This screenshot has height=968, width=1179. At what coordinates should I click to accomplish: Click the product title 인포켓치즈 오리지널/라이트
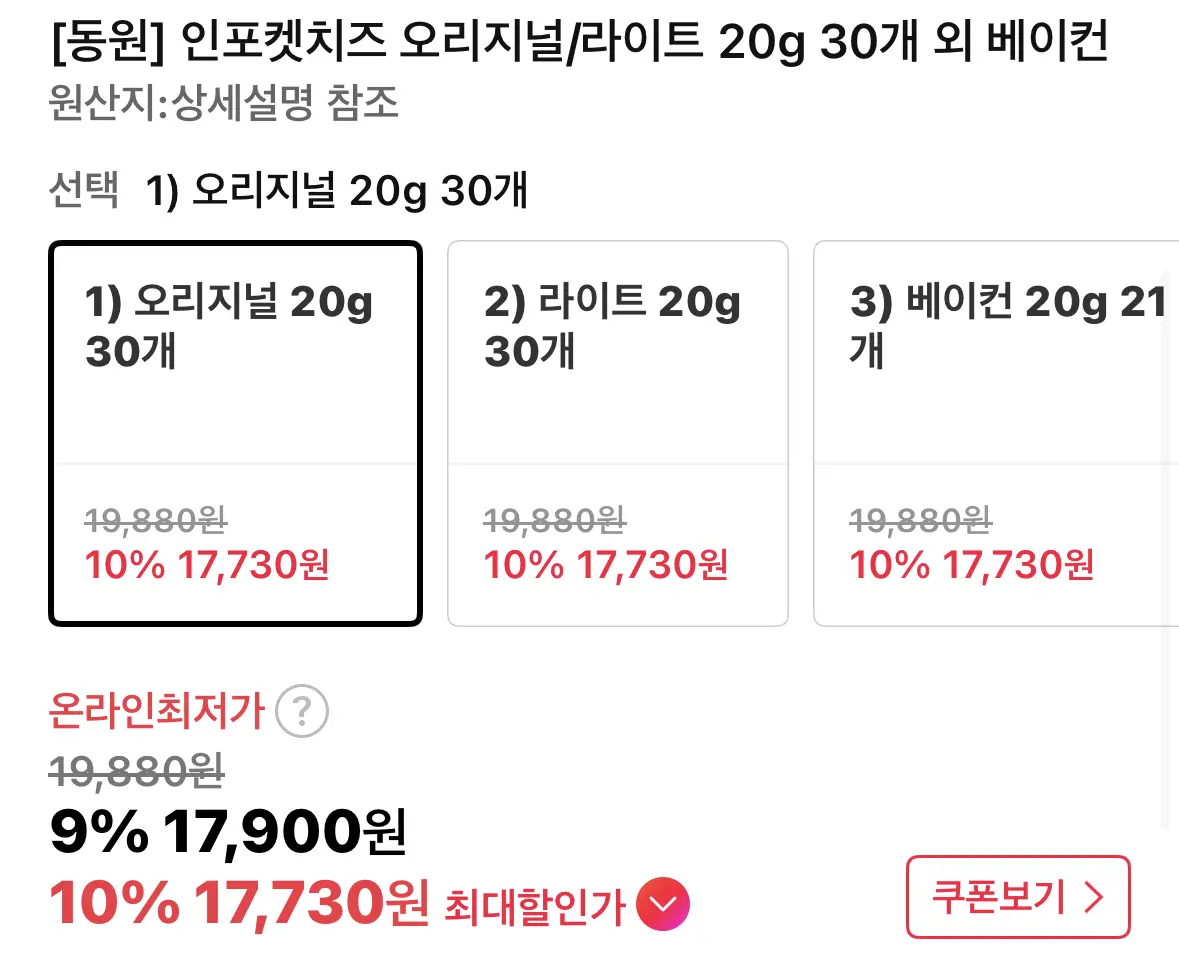[578, 43]
